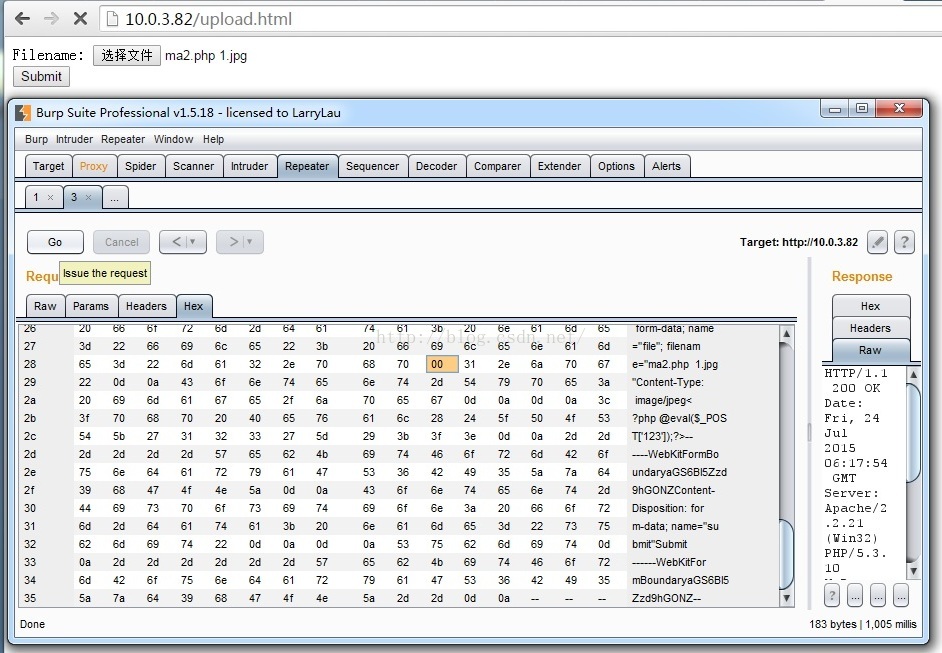Open history dropdown on previous request button

coord(192,242)
